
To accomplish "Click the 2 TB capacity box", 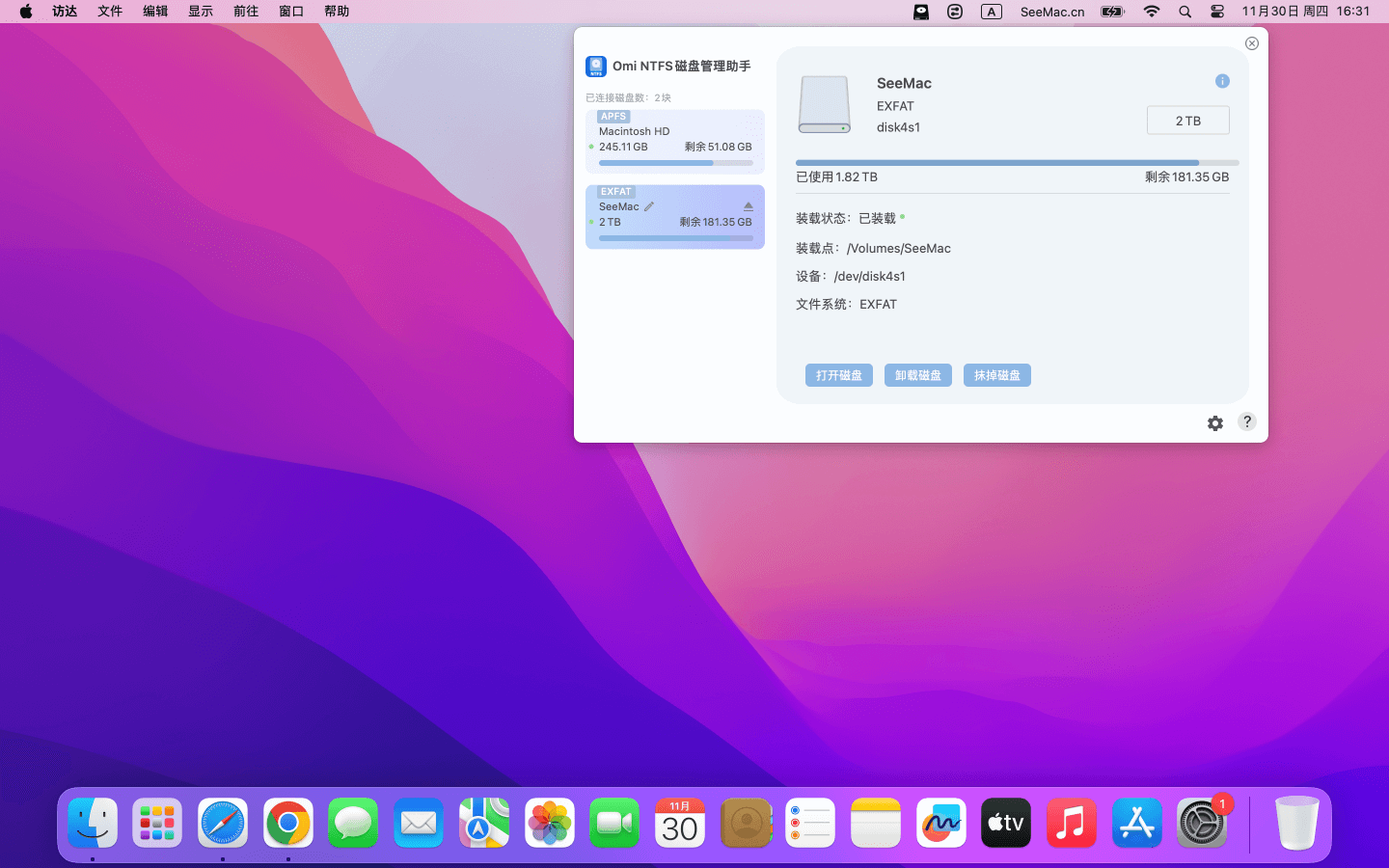I will tap(1187, 121).
